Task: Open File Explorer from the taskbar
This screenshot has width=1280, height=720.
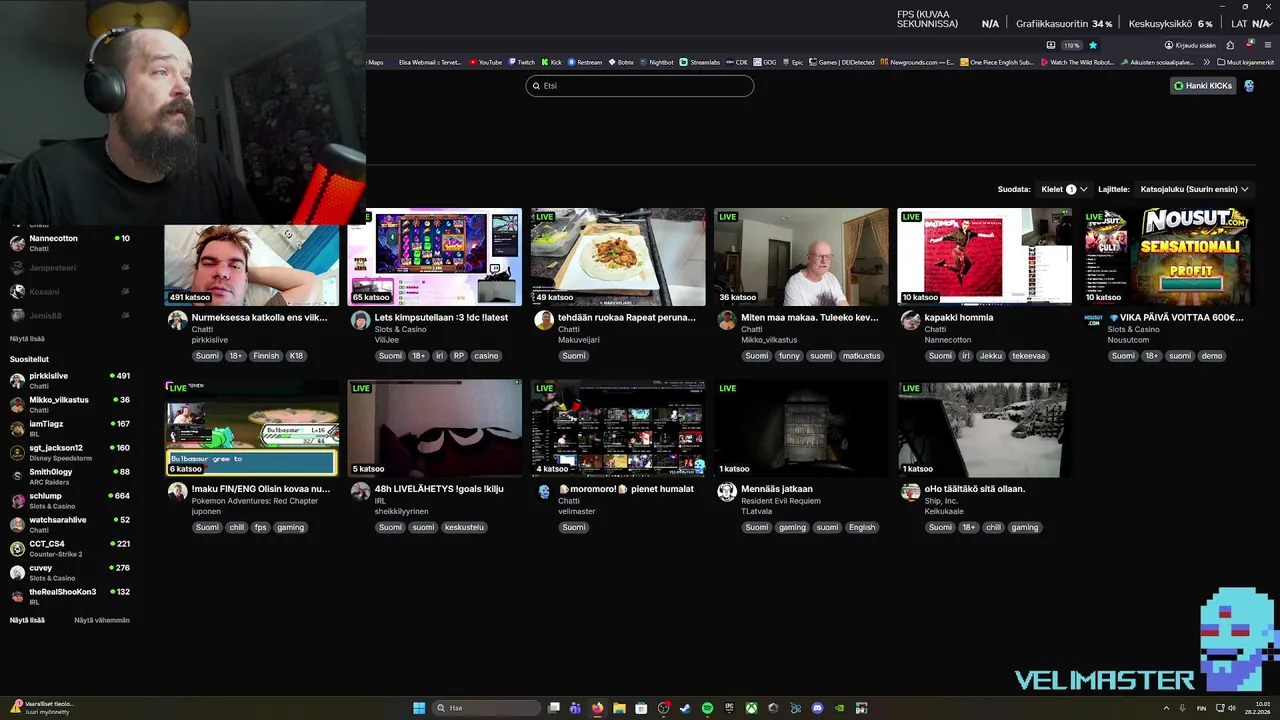Action: coord(619,708)
